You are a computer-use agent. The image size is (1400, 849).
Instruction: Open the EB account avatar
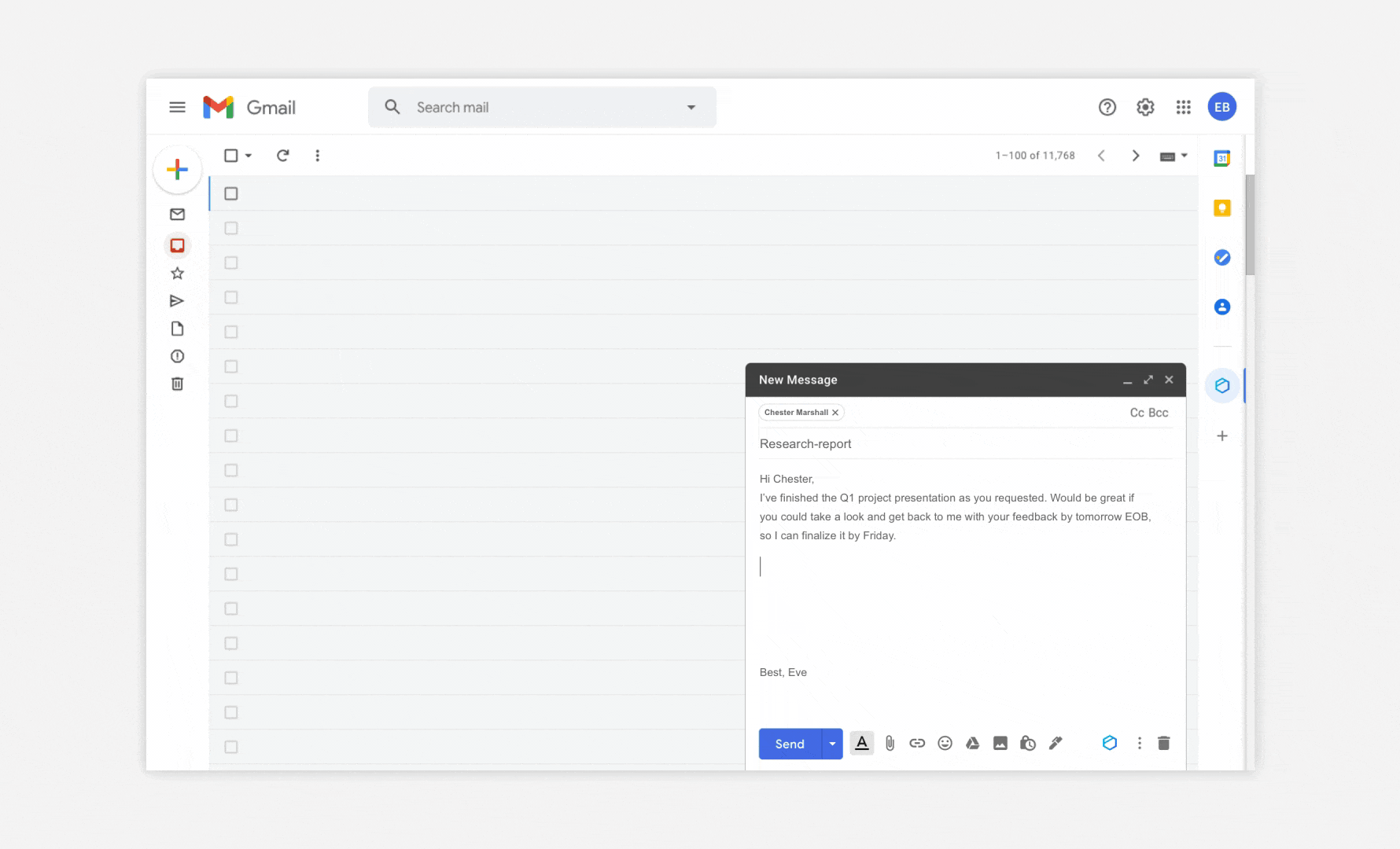(1221, 107)
